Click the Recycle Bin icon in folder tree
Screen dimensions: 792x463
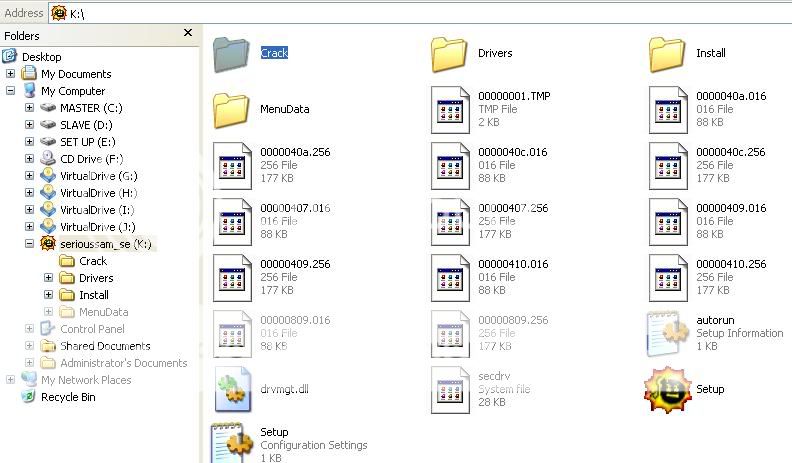pyautogui.click(x=29, y=396)
